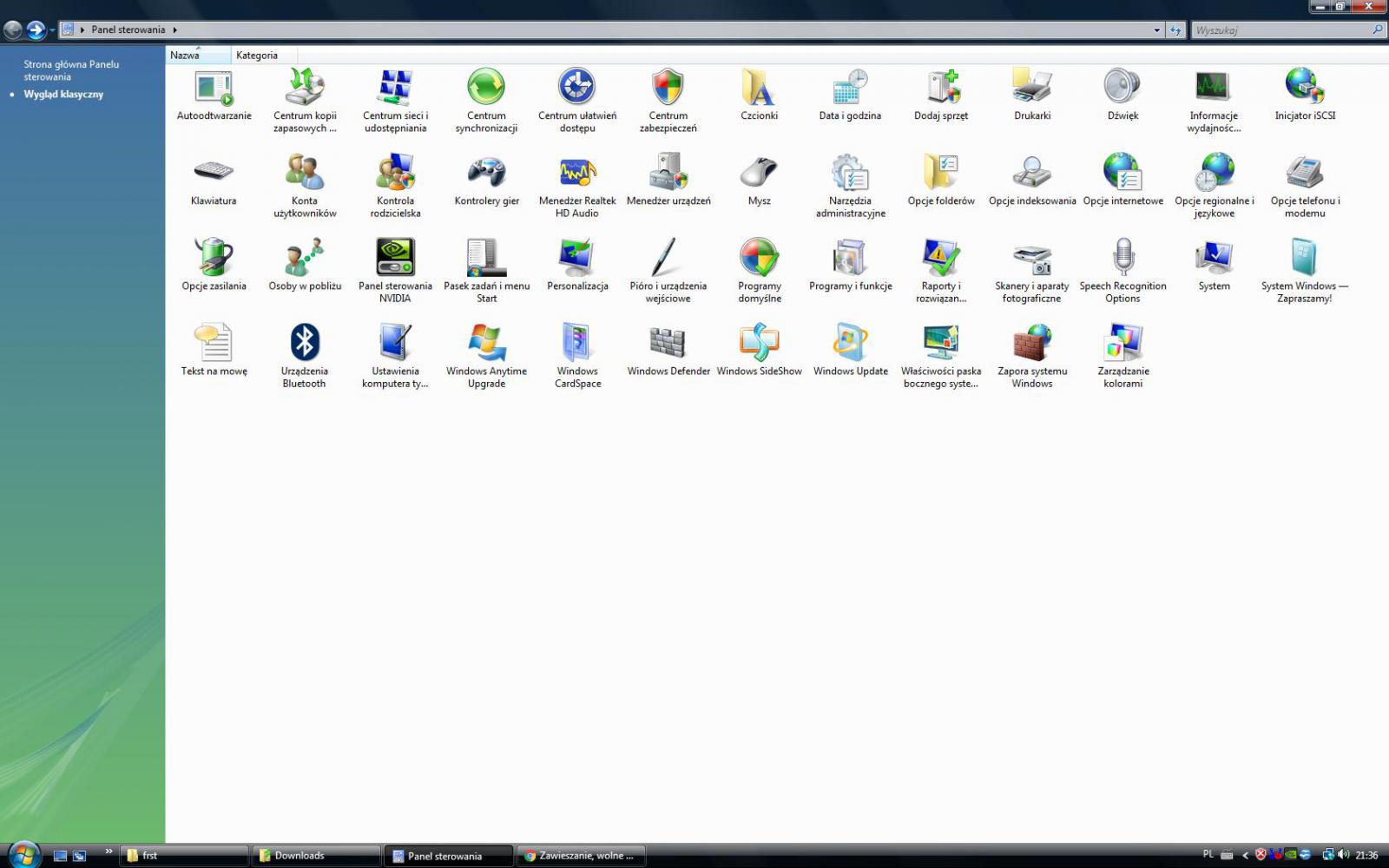Image resolution: width=1389 pixels, height=868 pixels.
Task: Go to Strona główna Panelu sterowania
Action: point(71,70)
